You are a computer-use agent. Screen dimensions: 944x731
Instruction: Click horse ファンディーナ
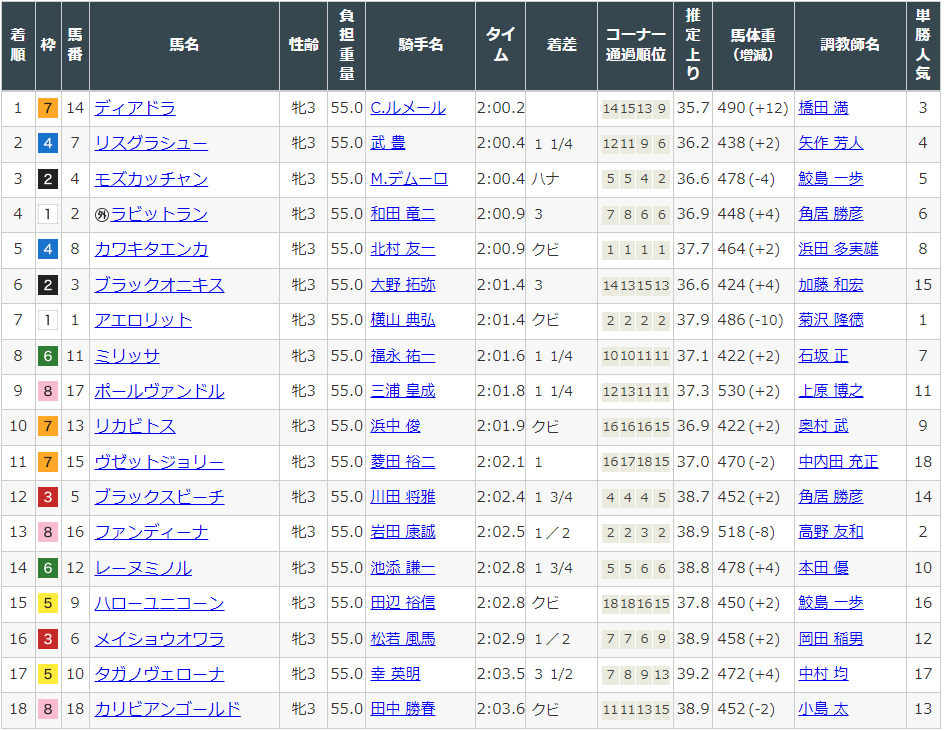[151, 532]
